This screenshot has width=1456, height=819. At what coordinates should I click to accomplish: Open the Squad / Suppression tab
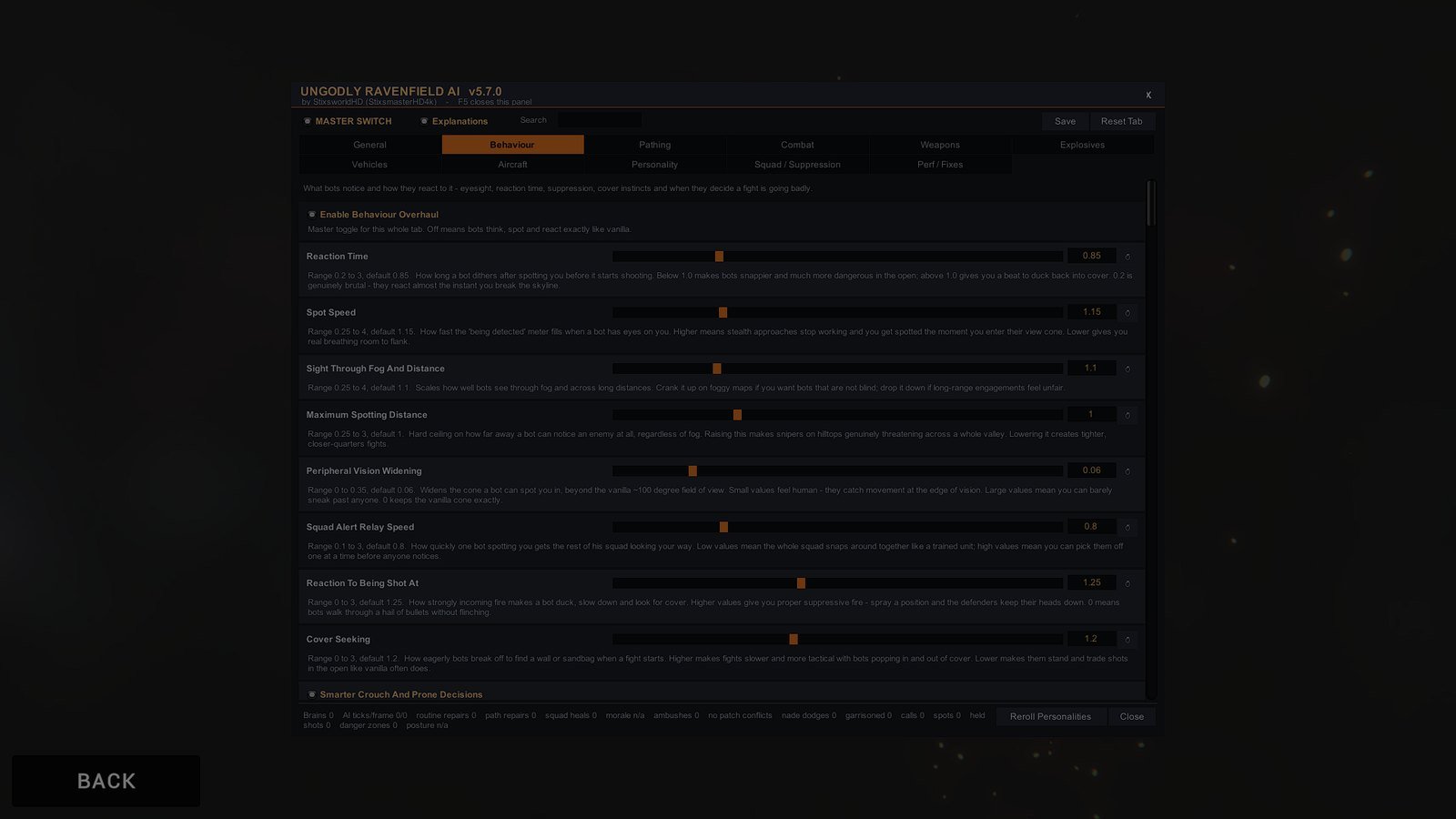tap(797, 165)
